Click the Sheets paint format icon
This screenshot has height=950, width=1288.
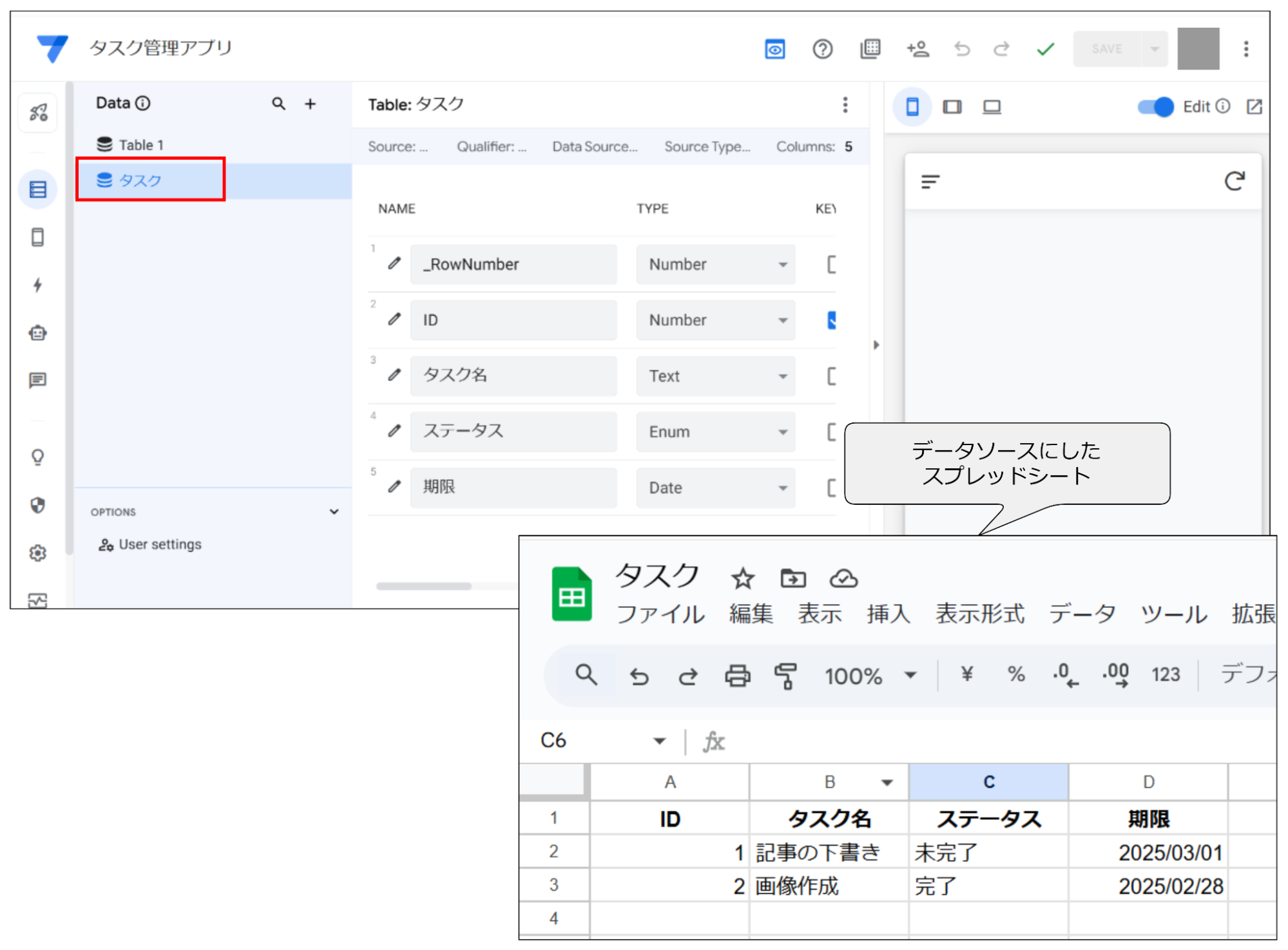785,676
